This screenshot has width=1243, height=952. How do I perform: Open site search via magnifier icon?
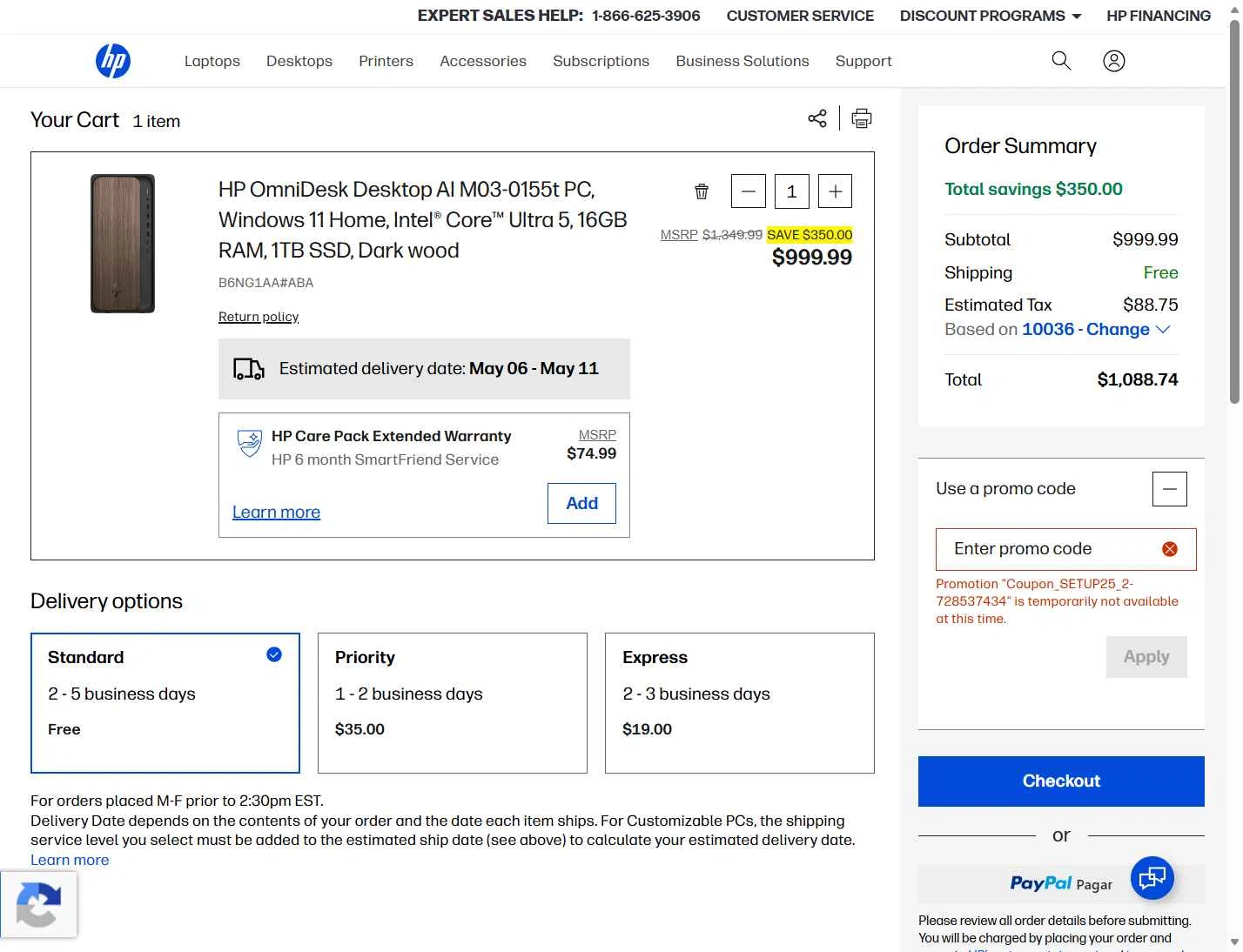point(1061,61)
